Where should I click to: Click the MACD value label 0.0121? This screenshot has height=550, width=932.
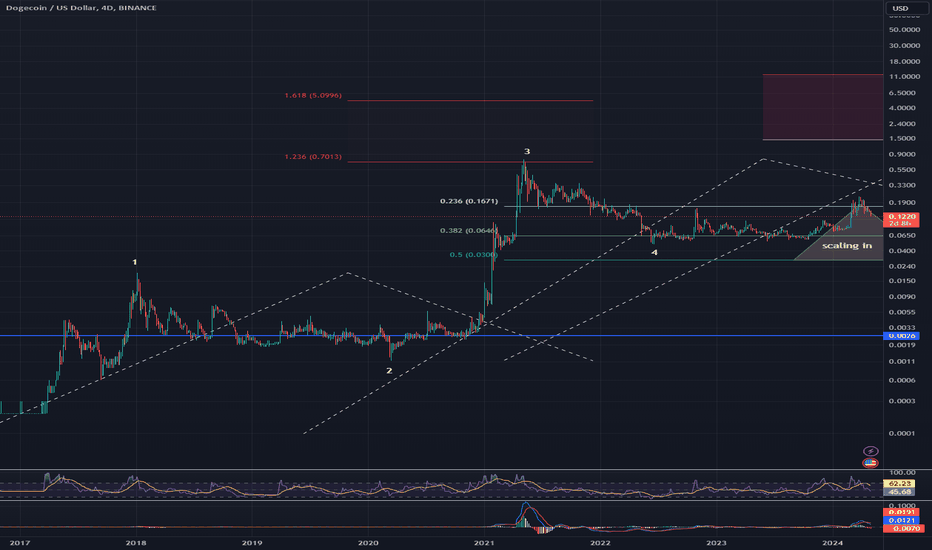point(903,520)
